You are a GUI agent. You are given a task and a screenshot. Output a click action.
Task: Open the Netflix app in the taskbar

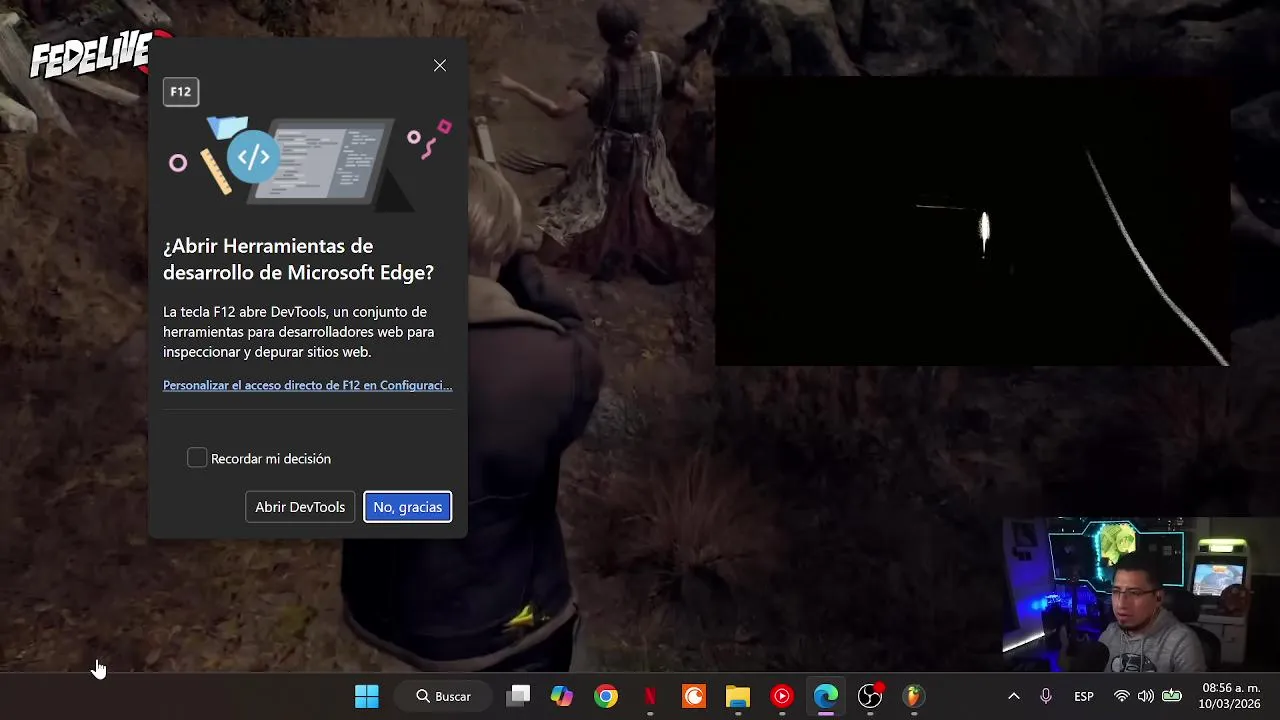650,696
